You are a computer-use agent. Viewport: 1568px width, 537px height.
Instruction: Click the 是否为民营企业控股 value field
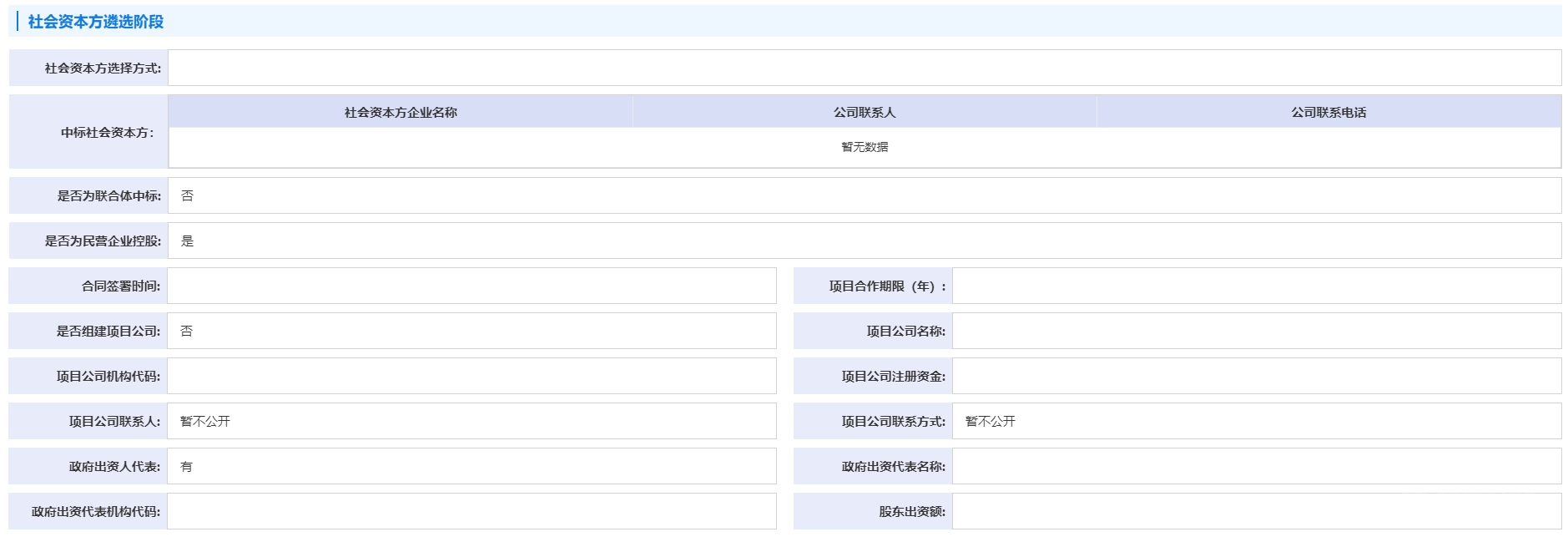864,241
